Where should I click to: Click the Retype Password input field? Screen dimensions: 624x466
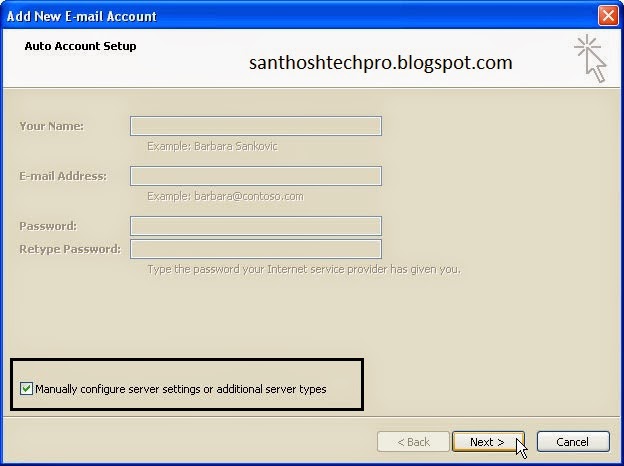[x=256, y=249]
